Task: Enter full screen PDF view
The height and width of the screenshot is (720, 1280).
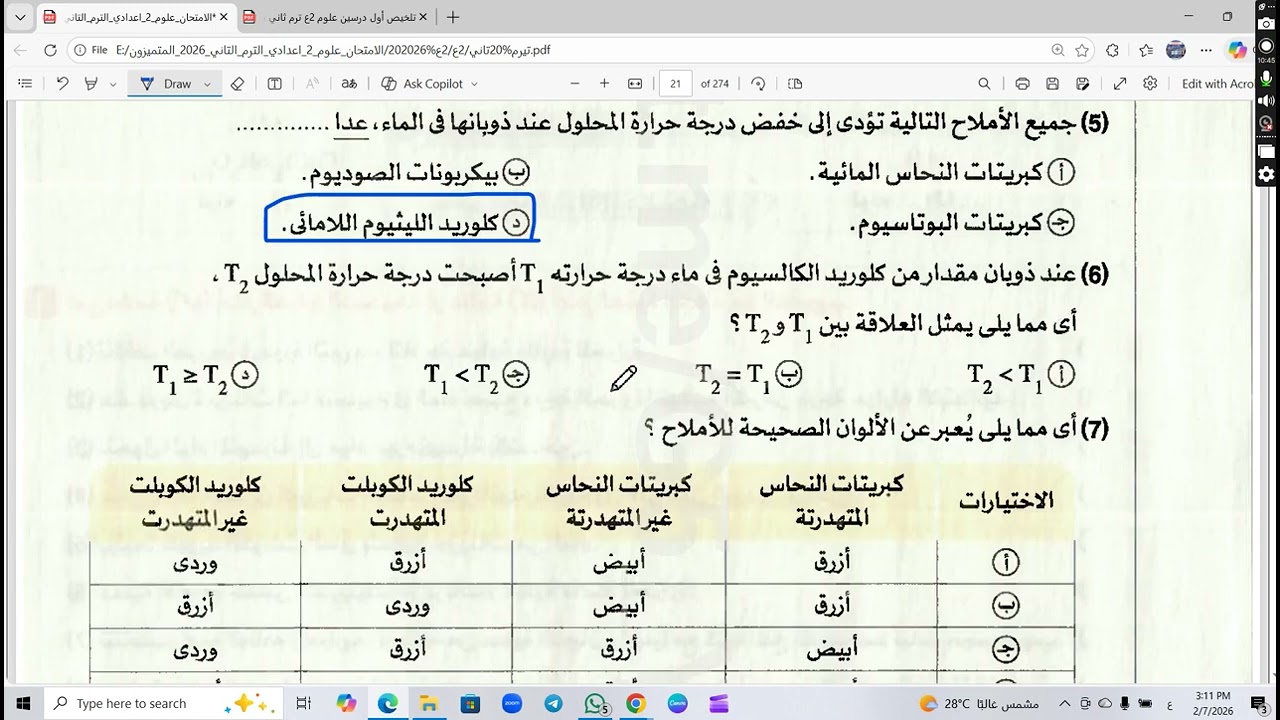Action: click(1120, 84)
